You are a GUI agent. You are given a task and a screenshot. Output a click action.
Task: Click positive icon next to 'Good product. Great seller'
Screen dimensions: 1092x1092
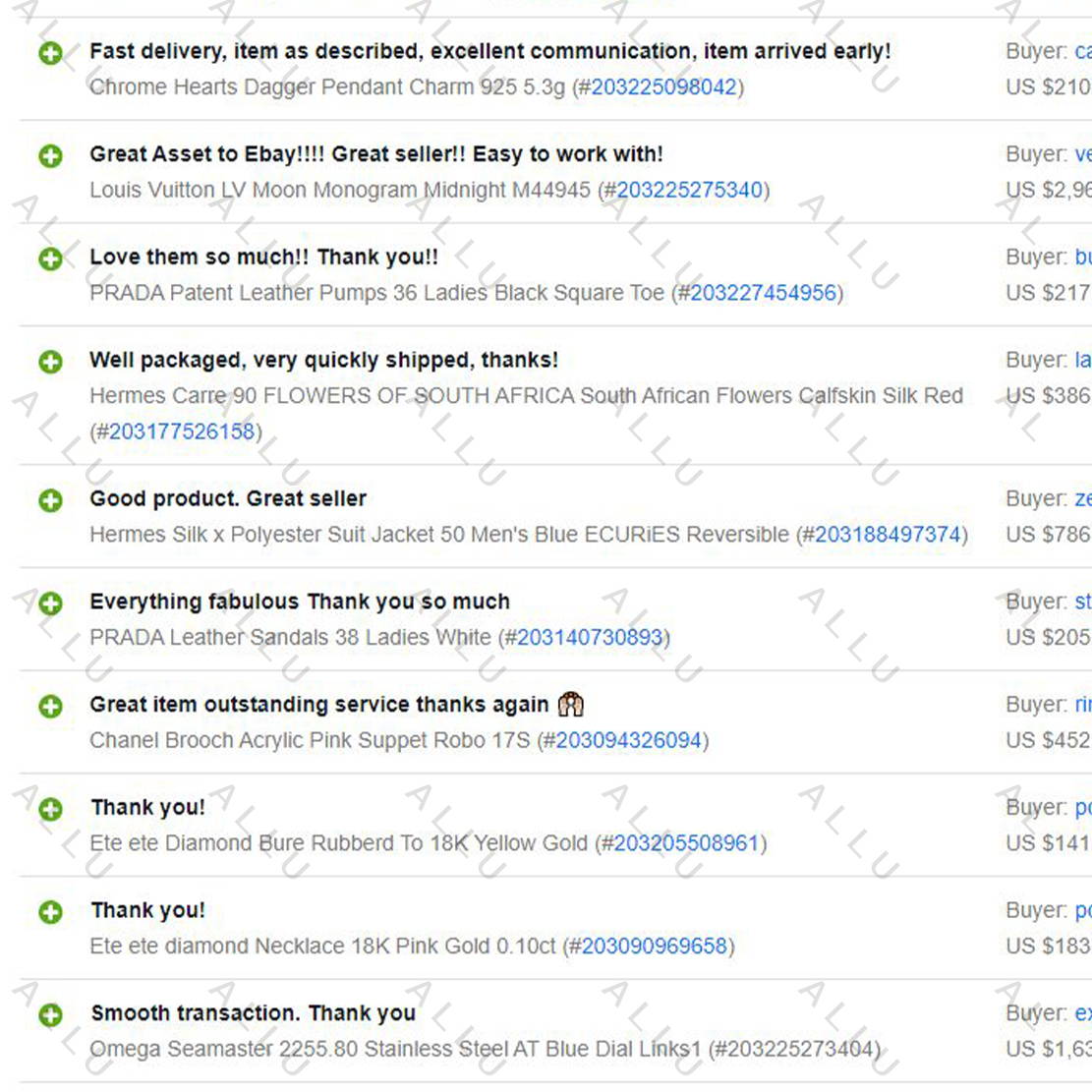(x=50, y=500)
